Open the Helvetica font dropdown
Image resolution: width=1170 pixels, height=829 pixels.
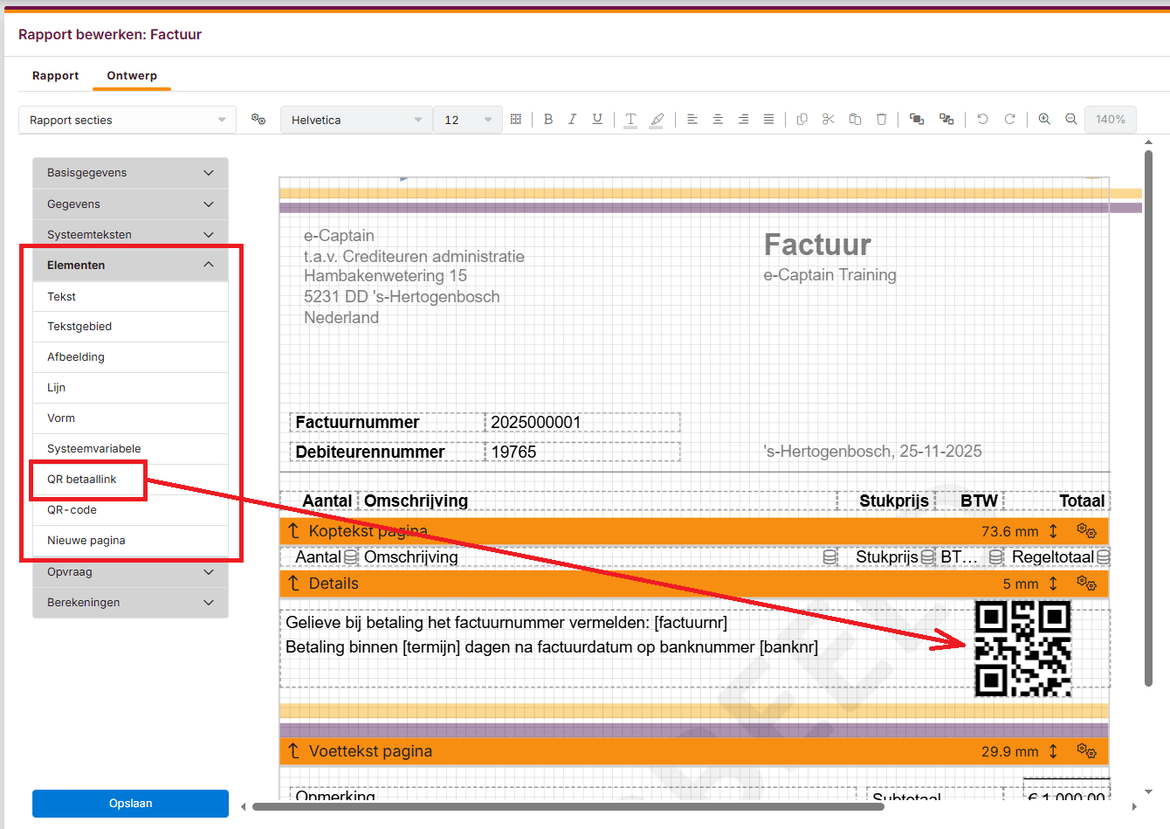pos(356,120)
